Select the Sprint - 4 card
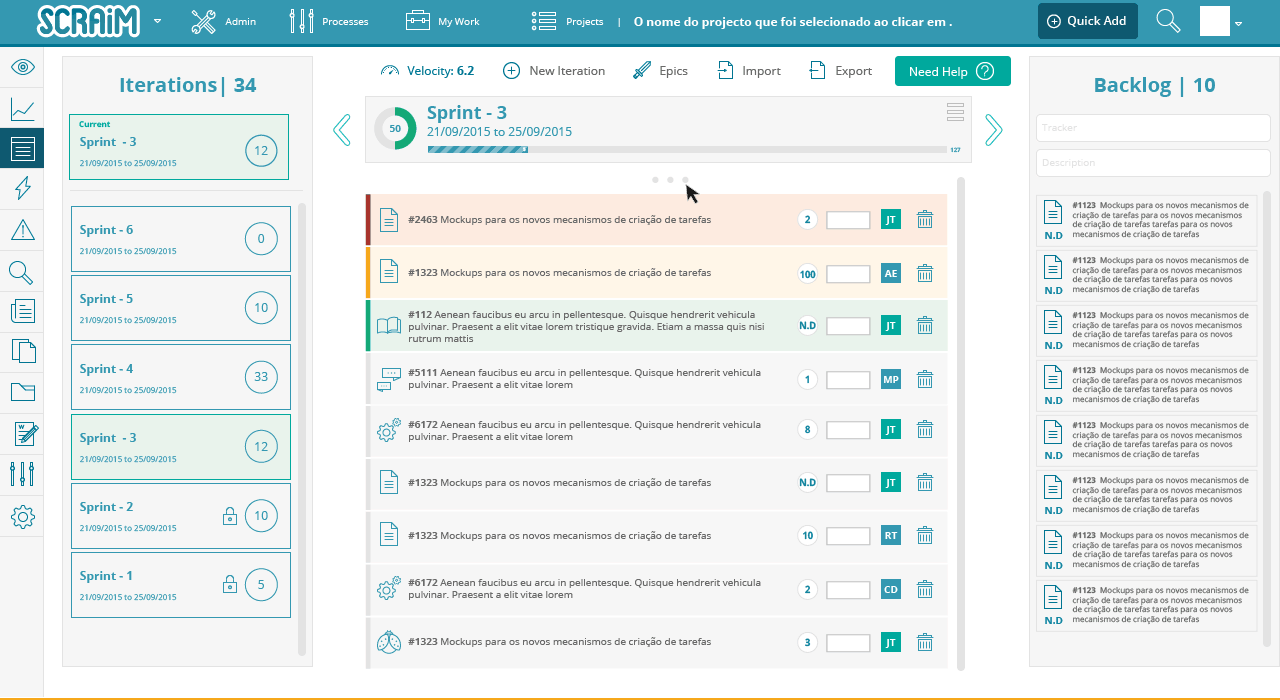 coord(181,377)
